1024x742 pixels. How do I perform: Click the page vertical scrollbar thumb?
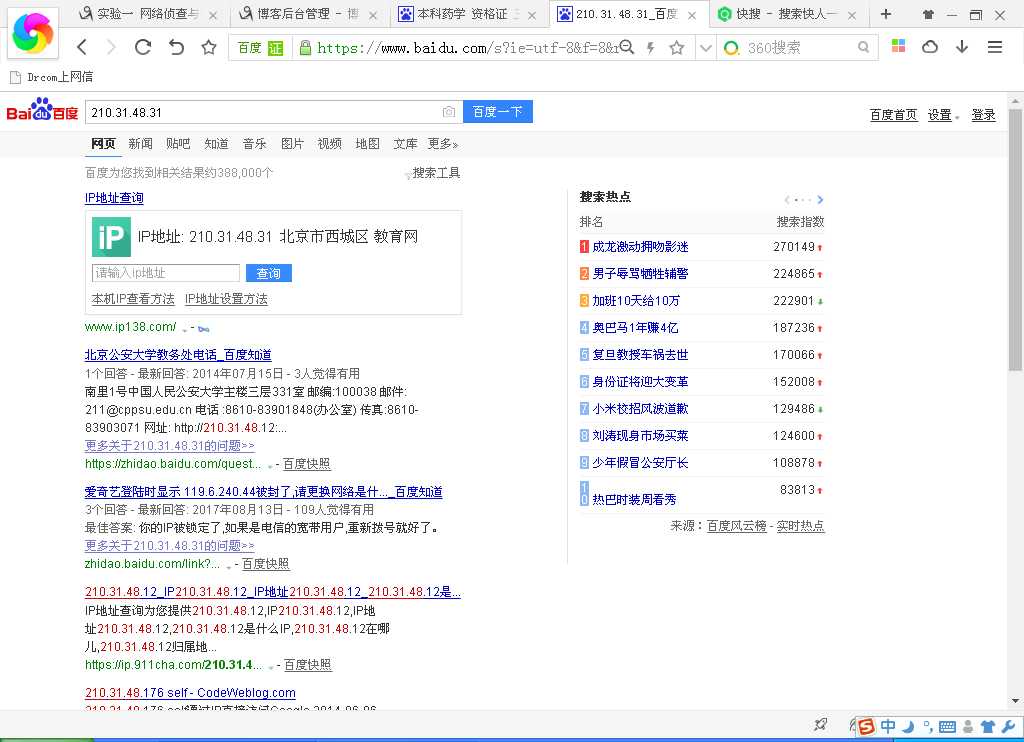1015,239
